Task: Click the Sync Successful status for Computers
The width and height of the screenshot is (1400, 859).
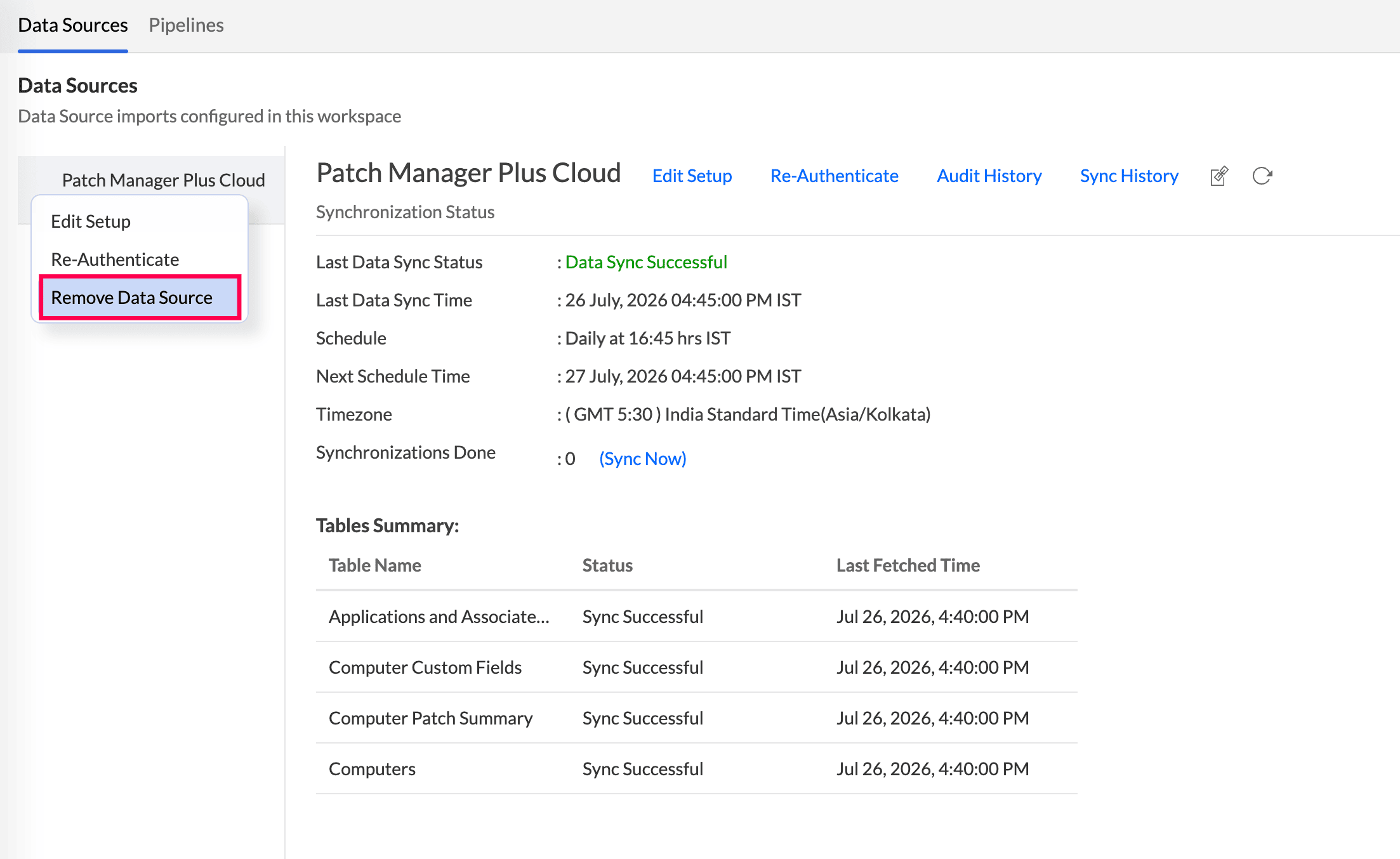Action: click(x=643, y=769)
